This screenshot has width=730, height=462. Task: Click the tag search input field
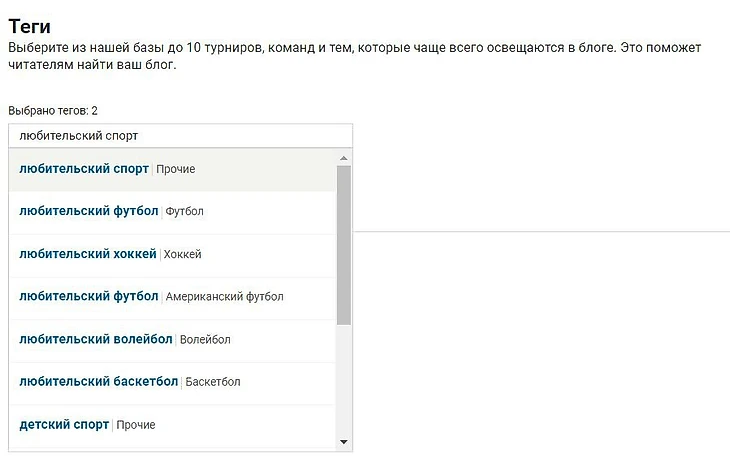coord(180,135)
